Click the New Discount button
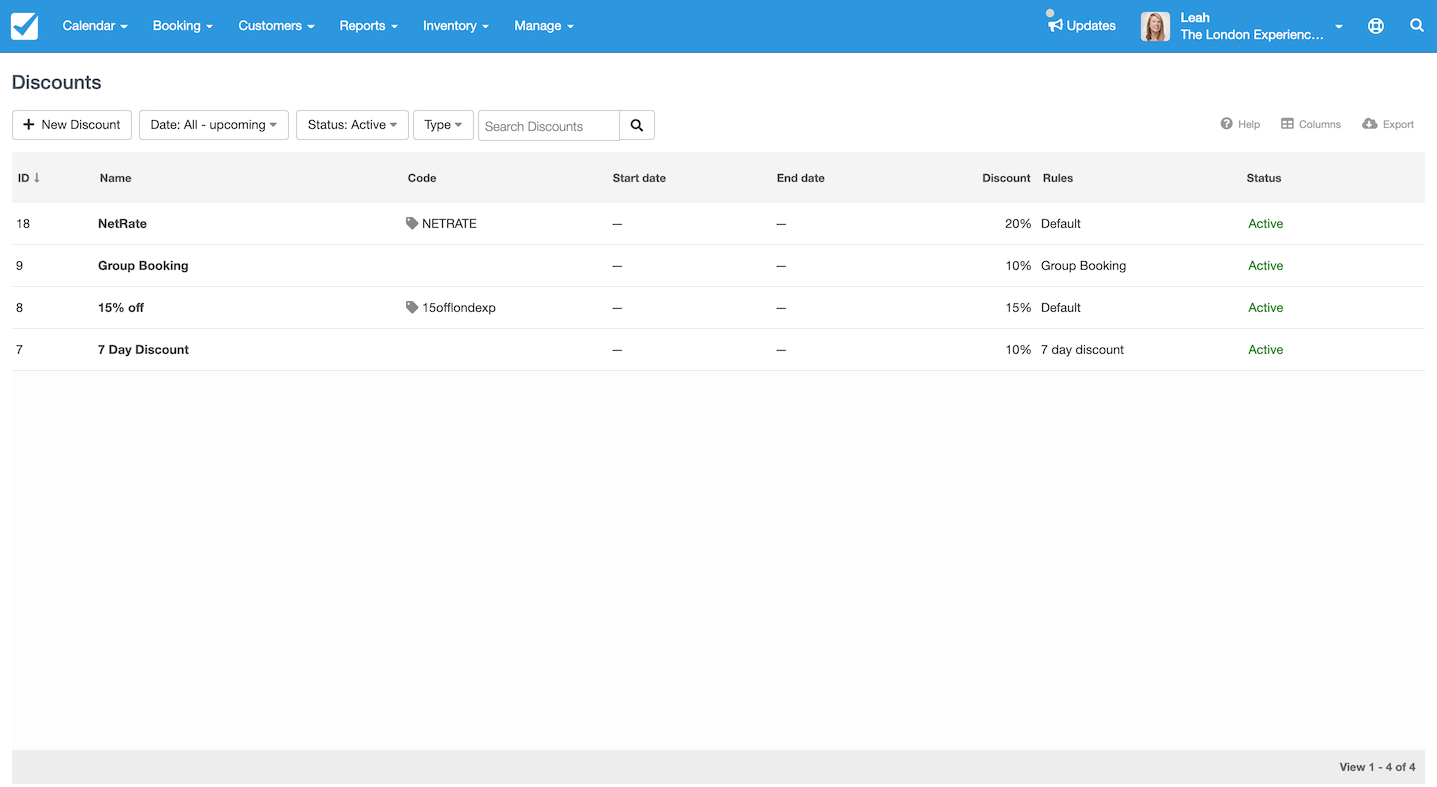Viewport: 1437px width, 787px height. (72, 125)
